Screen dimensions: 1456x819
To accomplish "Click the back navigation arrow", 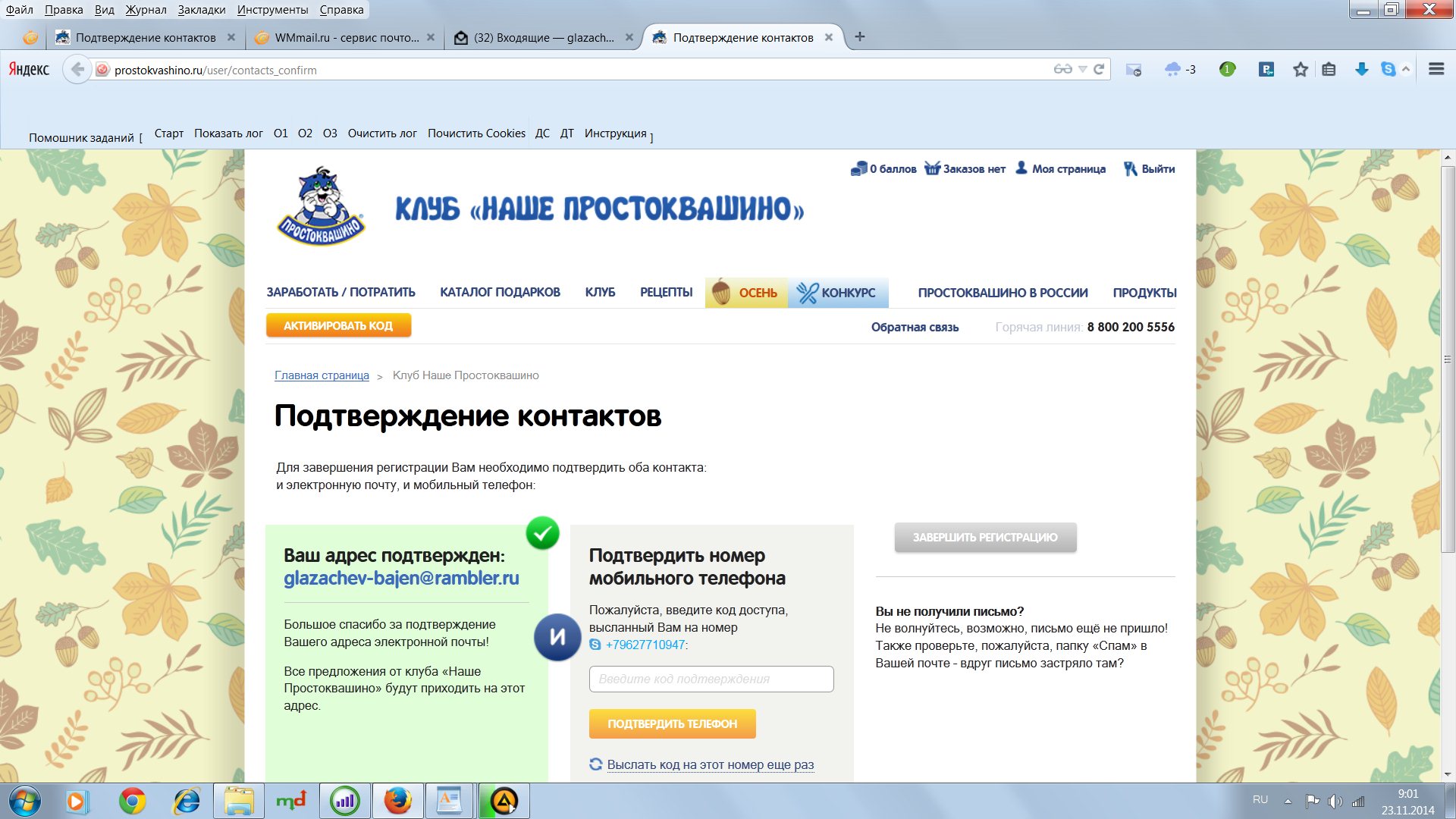I will click(x=77, y=70).
